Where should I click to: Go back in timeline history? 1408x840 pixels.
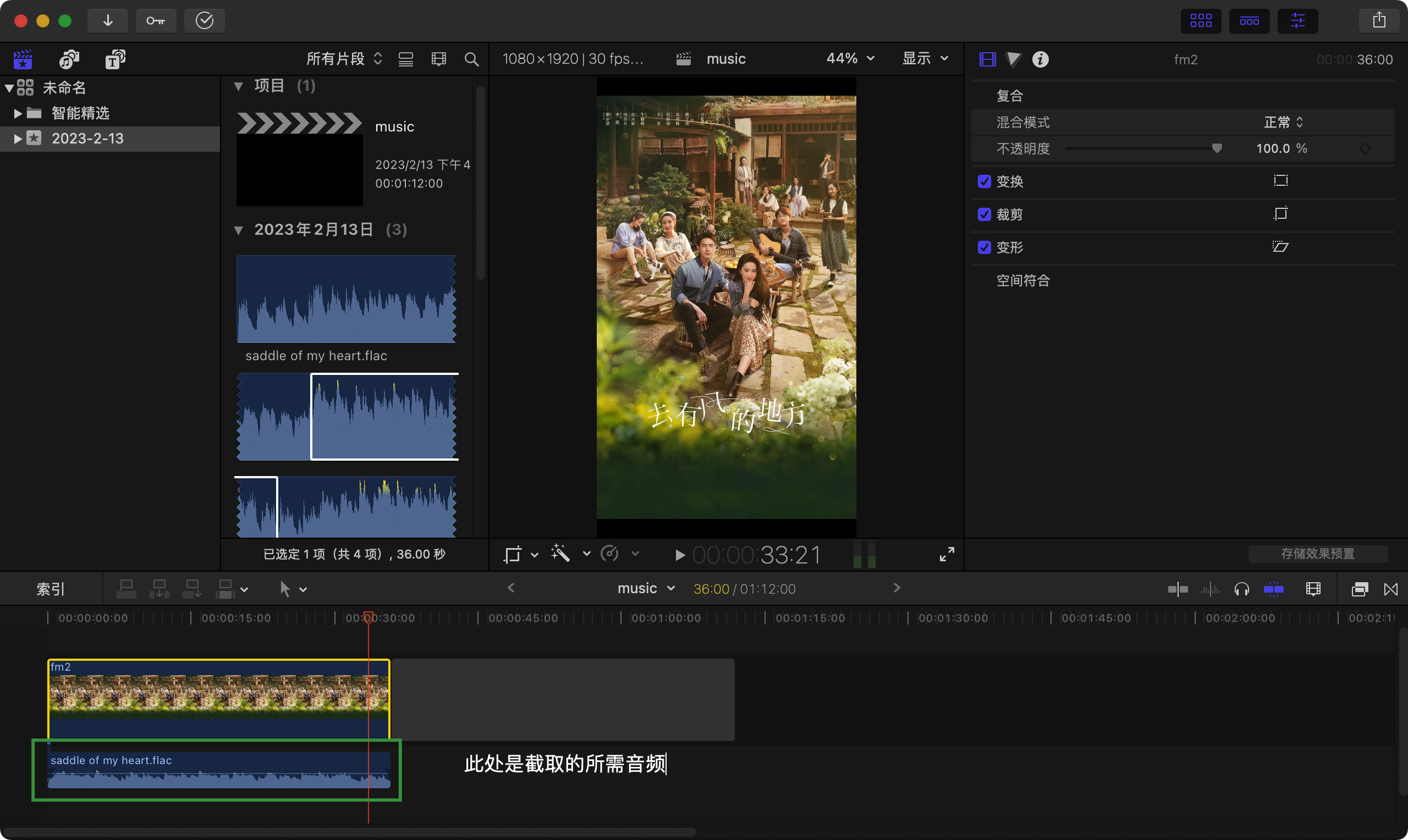coord(510,588)
